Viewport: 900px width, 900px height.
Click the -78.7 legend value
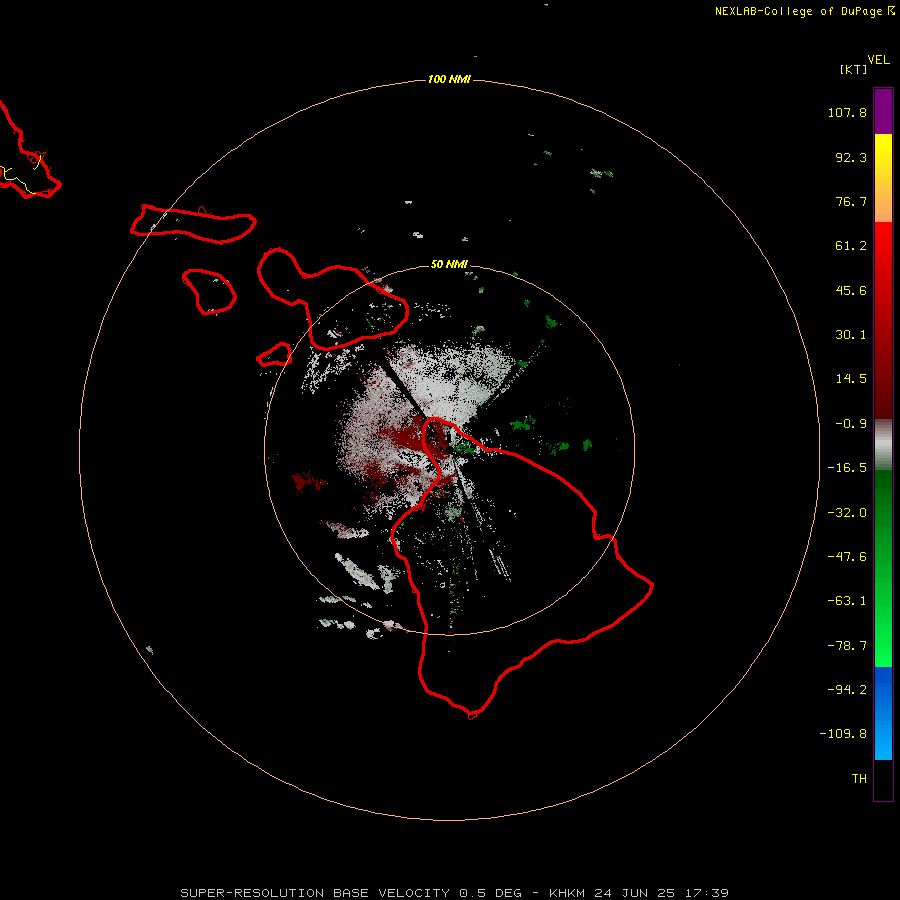click(847, 646)
